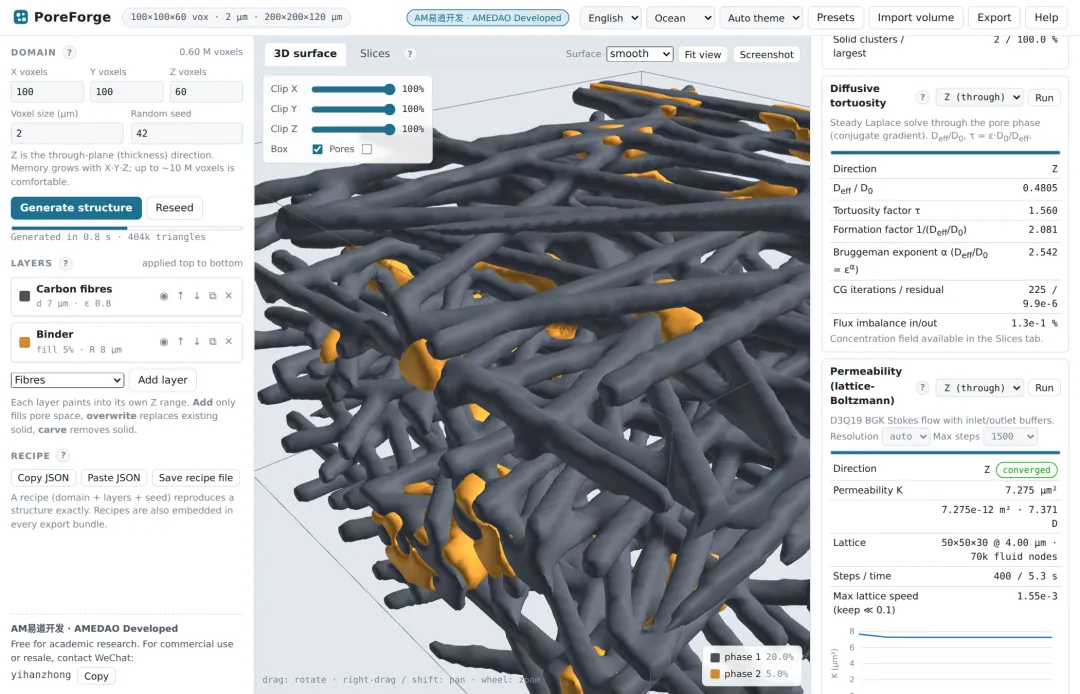The width and height of the screenshot is (1080, 694).
Task: Open help for the Domain section
Action: 69,52
